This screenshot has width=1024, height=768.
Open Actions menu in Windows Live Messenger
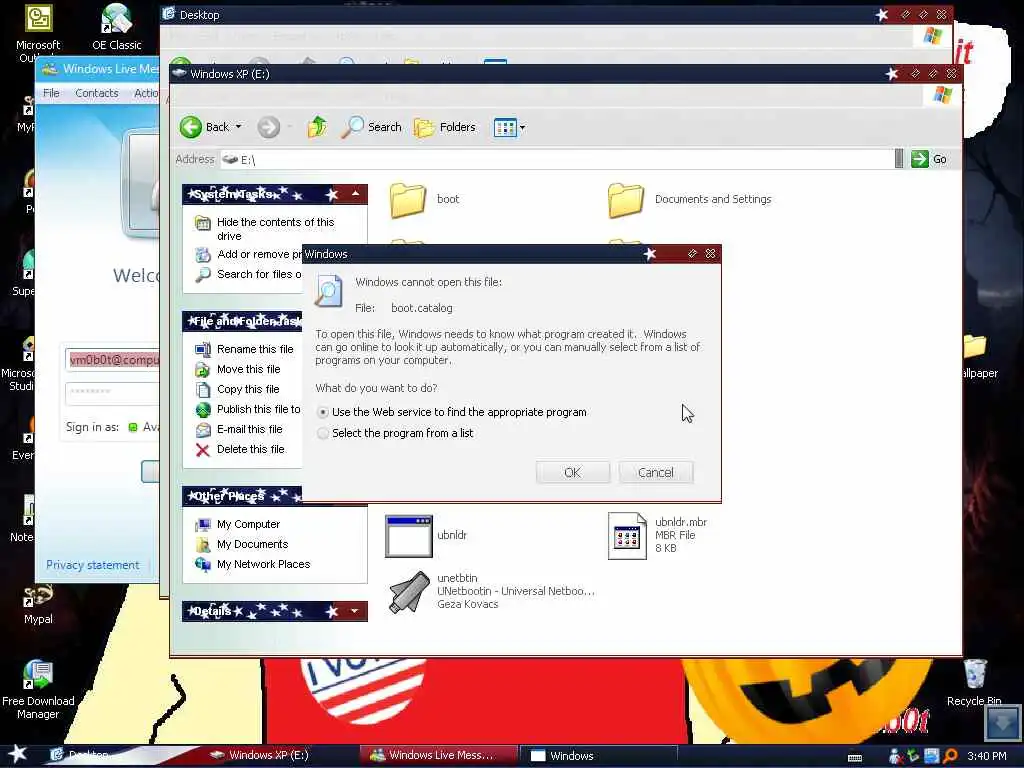[x=146, y=93]
